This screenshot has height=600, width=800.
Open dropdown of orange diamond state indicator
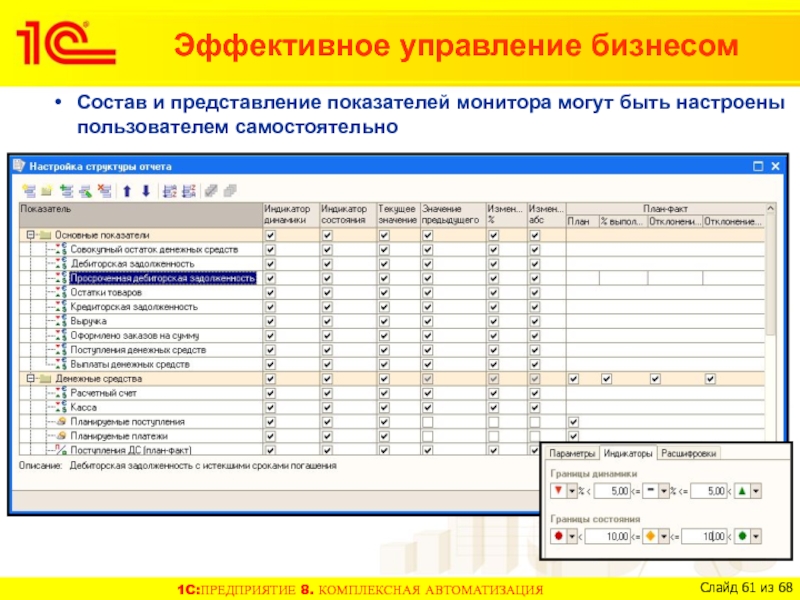(x=664, y=537)
